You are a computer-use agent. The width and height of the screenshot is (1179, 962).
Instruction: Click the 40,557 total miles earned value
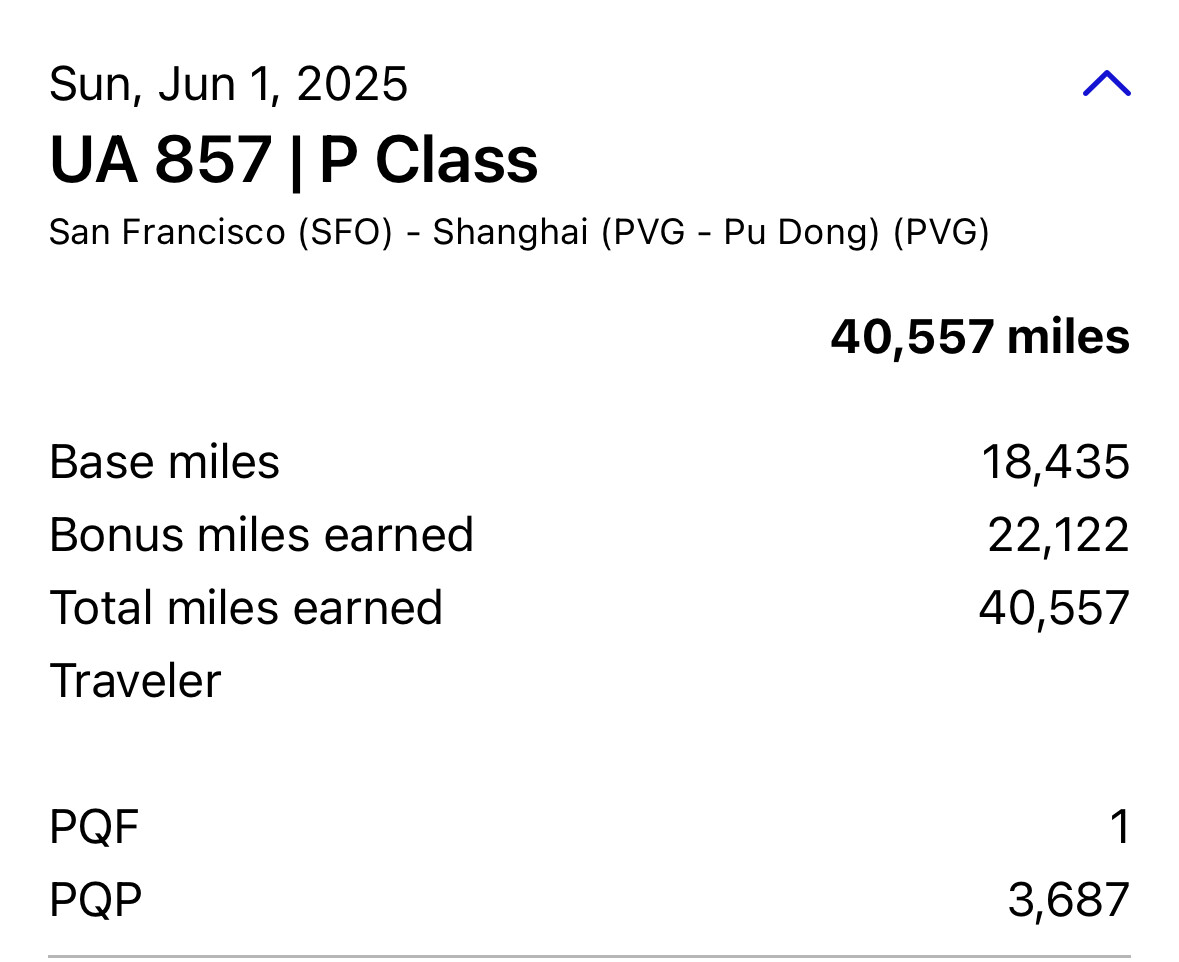tap(1054, 608)
